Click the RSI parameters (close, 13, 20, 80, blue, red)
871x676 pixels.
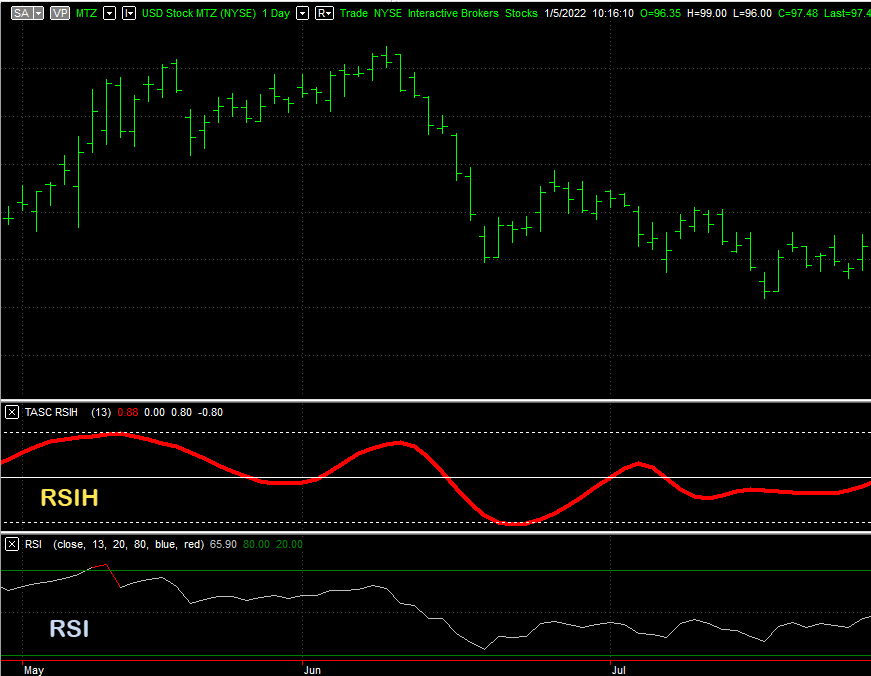128,544
